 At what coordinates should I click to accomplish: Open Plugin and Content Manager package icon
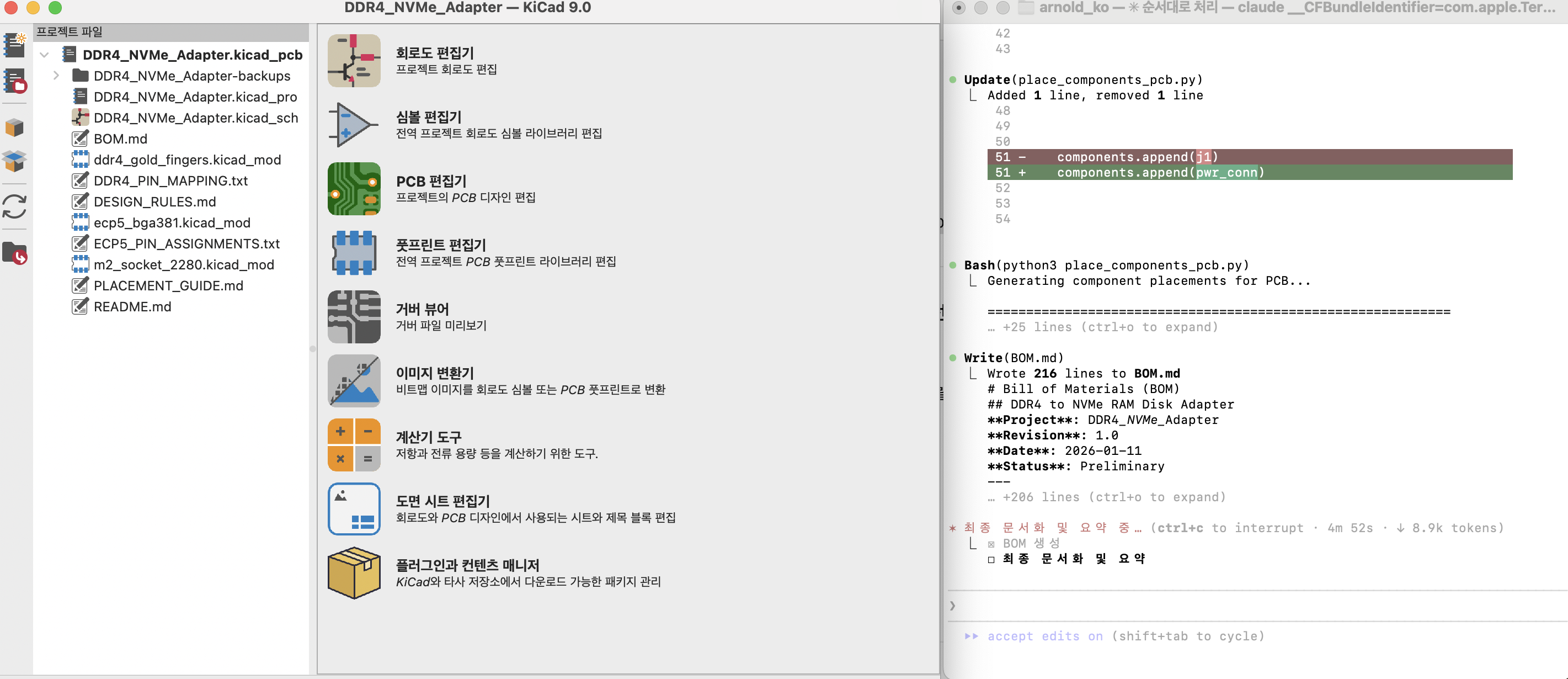354,572
